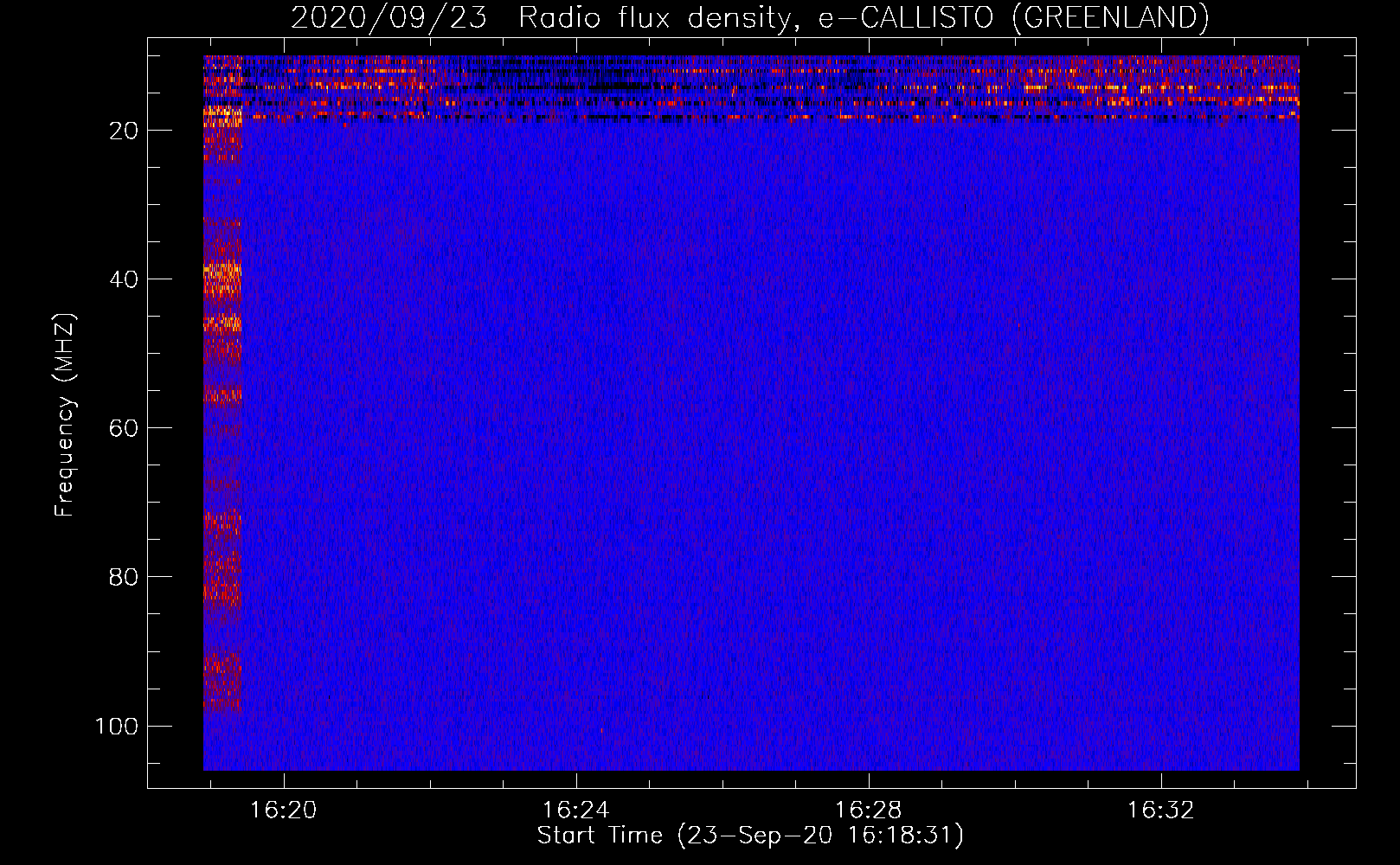Click the 100 MHz frequency tick label

(117, 726)
